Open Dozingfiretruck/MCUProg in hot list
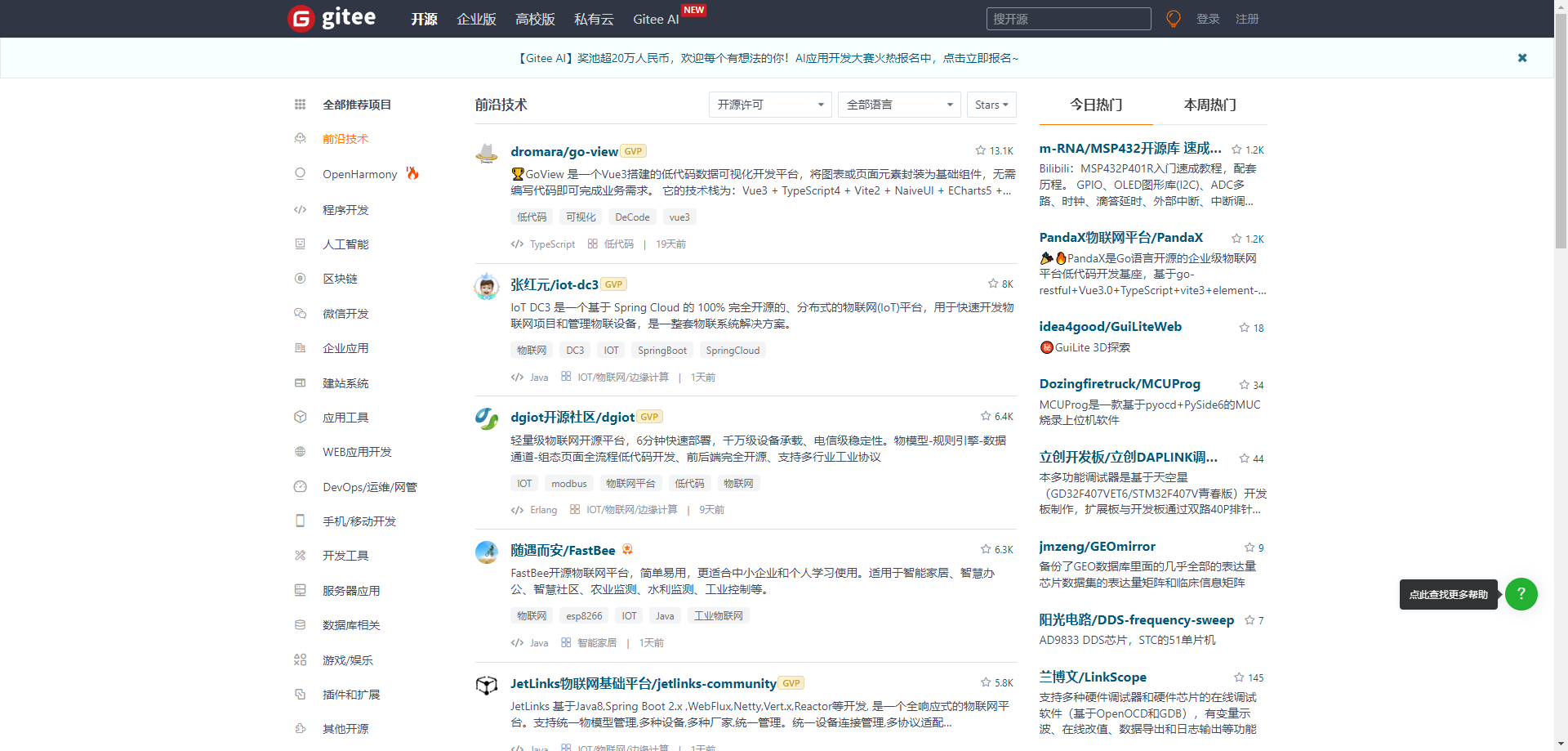 pyautogui.click(x=1120, y=383)
